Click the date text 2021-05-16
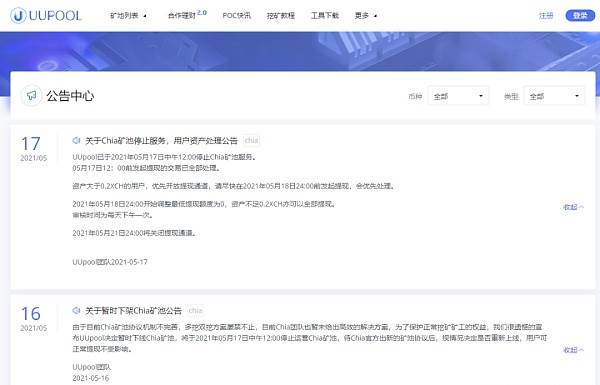The height and width of the screenshot is (385, 600). click(x=91, y=378)
